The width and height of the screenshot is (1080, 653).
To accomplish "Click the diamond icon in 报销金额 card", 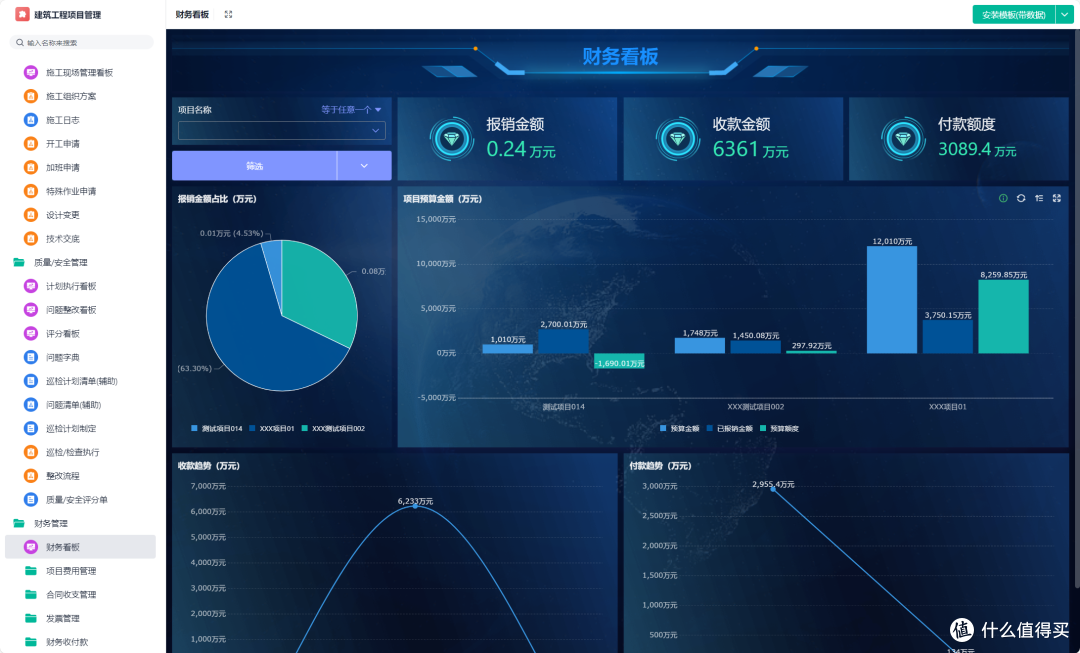I will [x=451, y=139].
